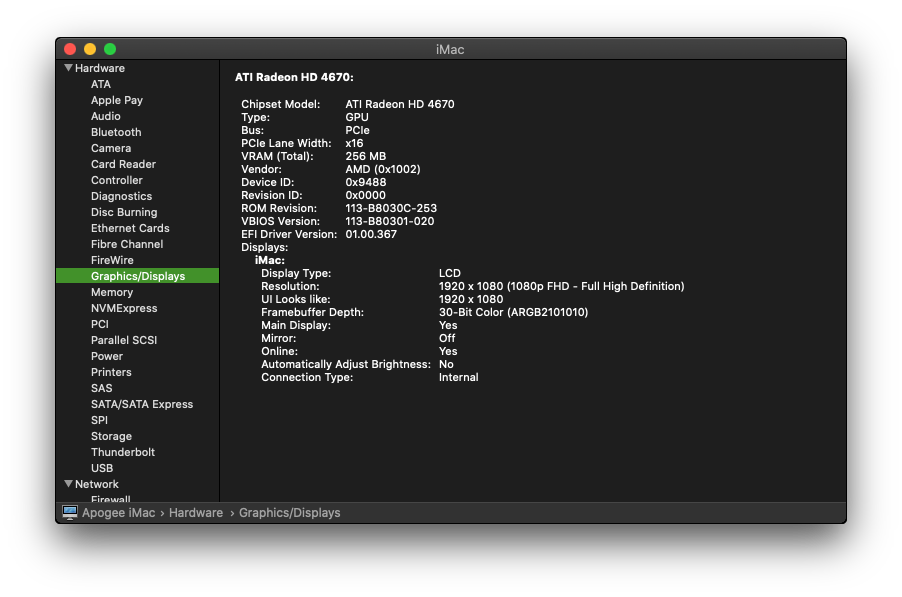Screen dimensions: 902x597
Task: Select Disc Burning entry
Action: [x=124, y=212]
